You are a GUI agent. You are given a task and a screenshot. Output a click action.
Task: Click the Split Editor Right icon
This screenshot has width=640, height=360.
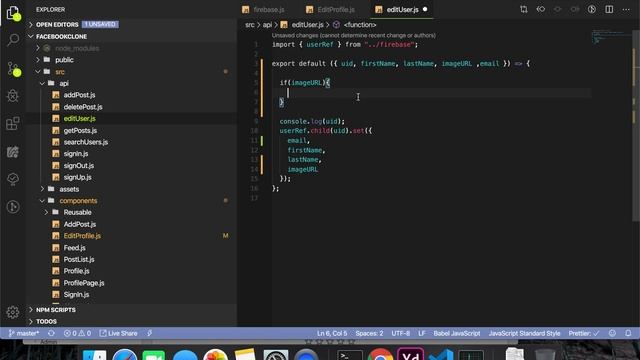[x=609, y=9]
